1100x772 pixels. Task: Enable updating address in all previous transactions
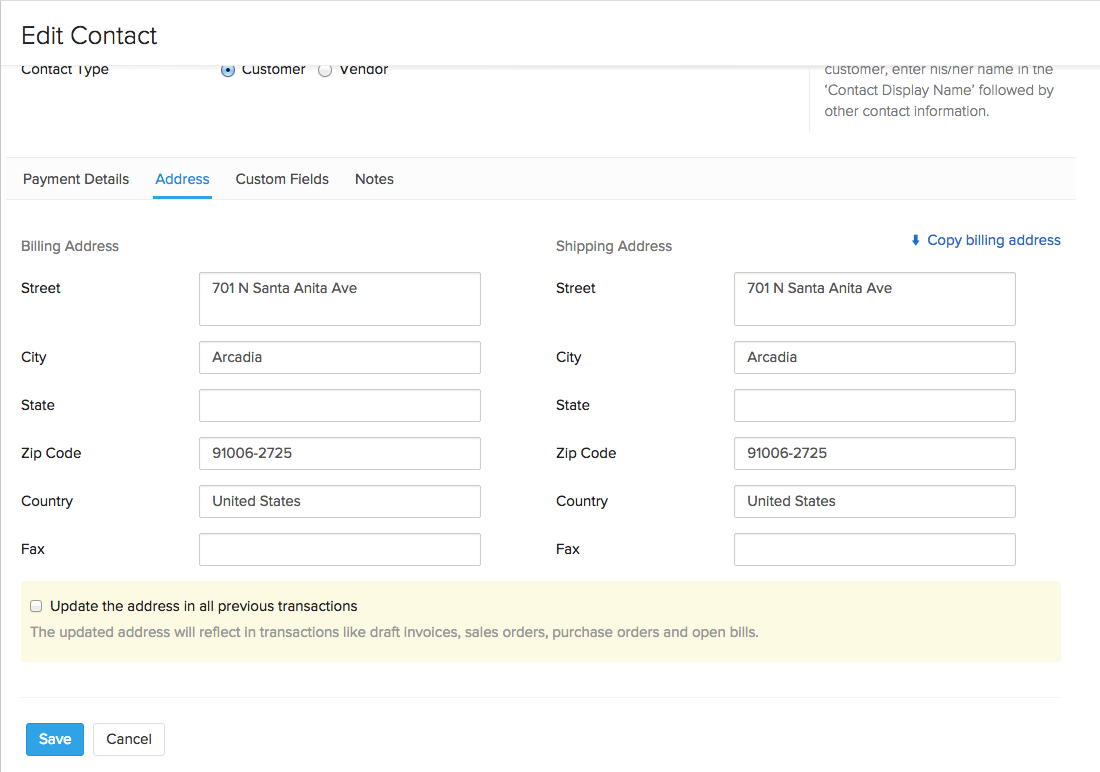(35, 605)
